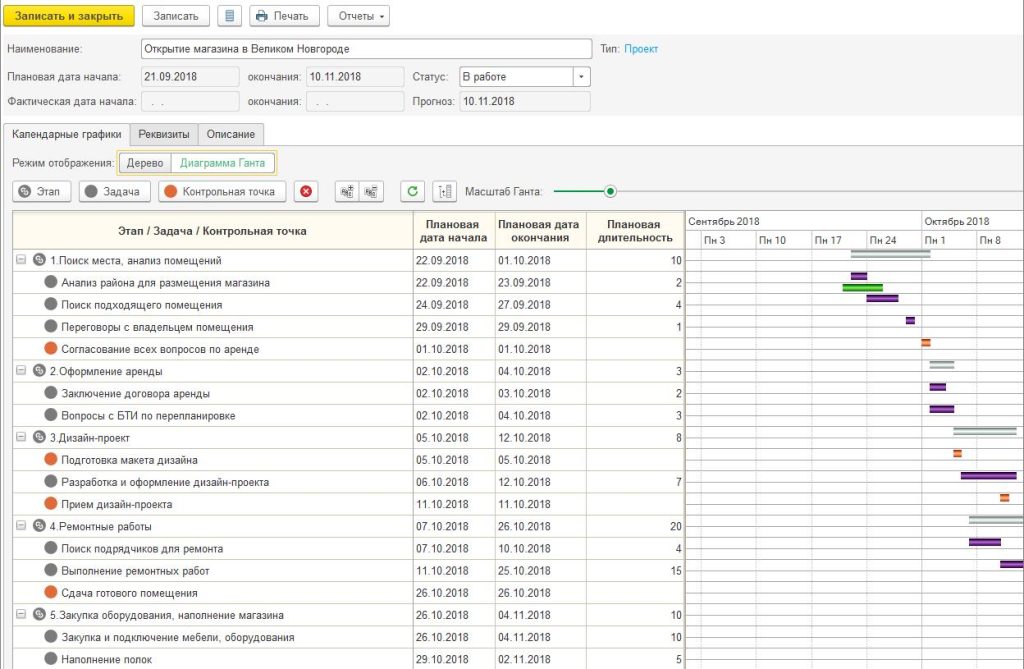This screenshot has height=669, width=1024.
Task: Click the Записать и закрыть button
Action: (x=69, y=16)
